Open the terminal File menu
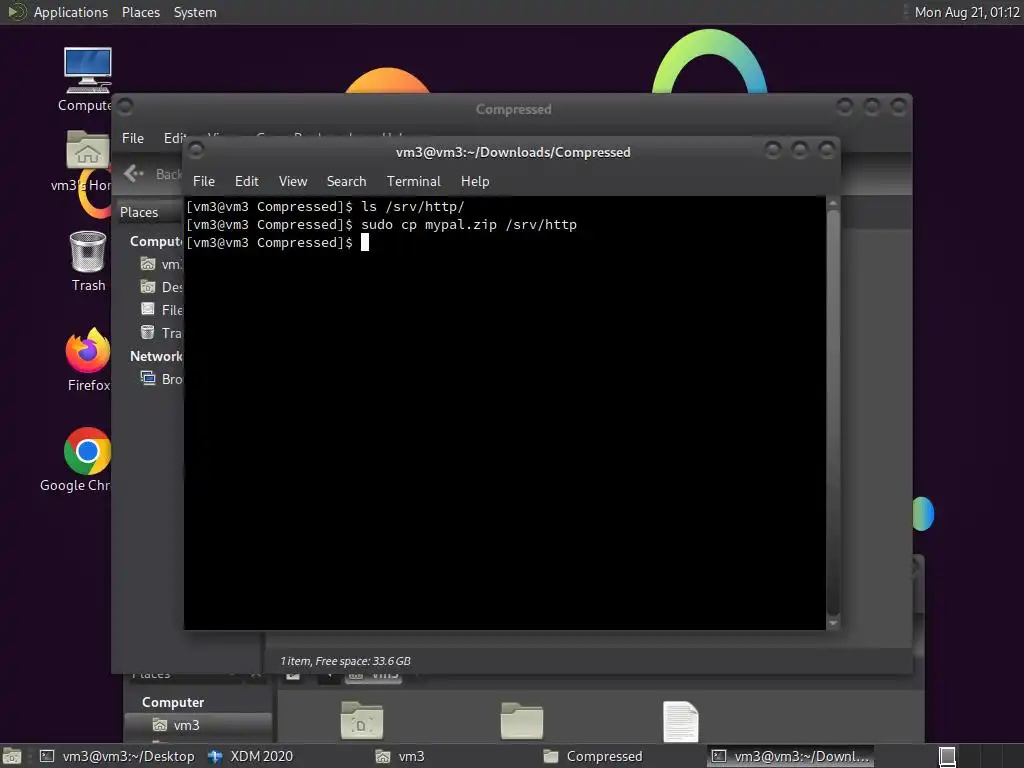This screenshot has height=768, width=1024. pyautogui.click(x=204, y=182)
